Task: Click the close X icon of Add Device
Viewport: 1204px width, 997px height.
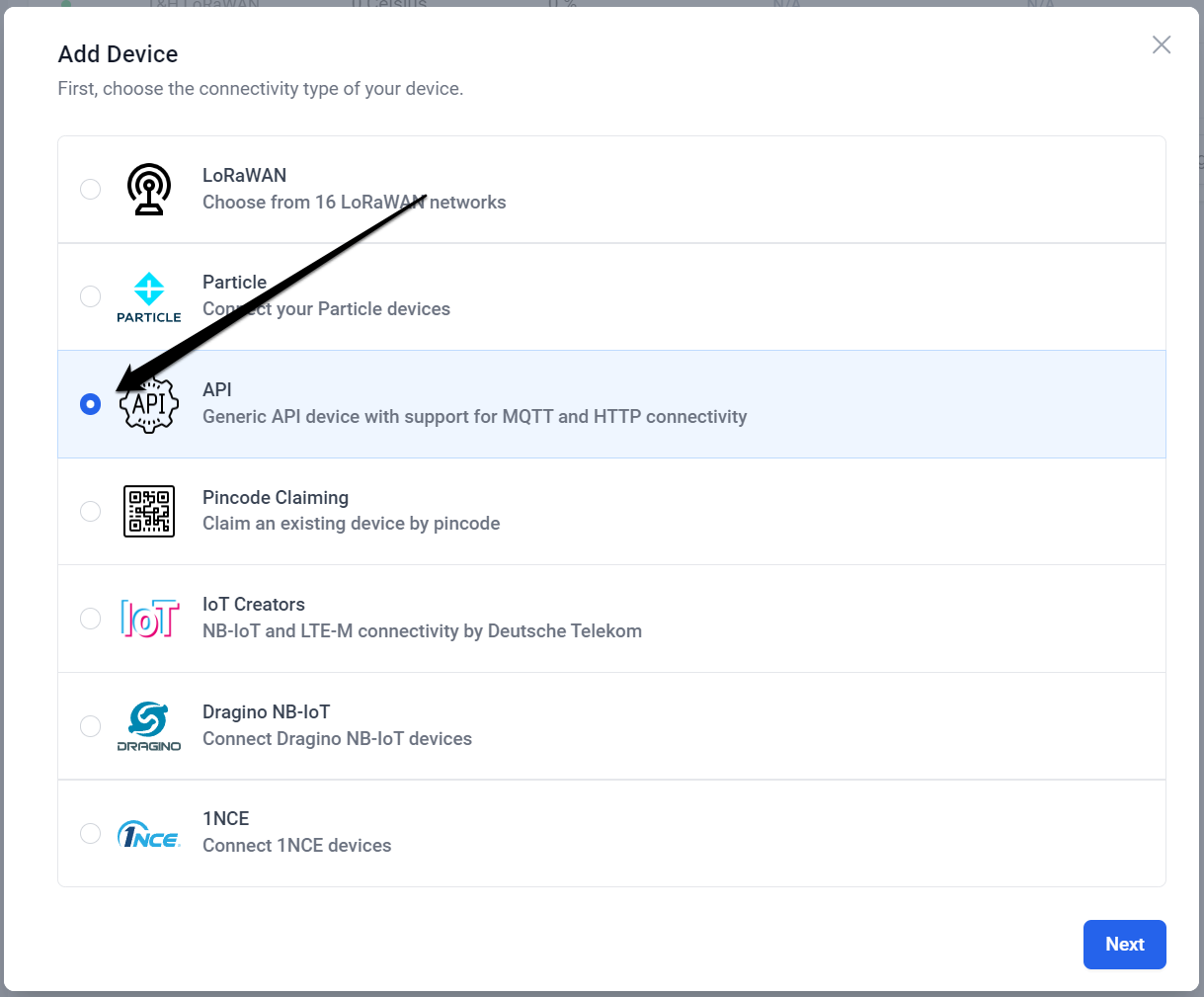Action: [x=1161, y=44]
